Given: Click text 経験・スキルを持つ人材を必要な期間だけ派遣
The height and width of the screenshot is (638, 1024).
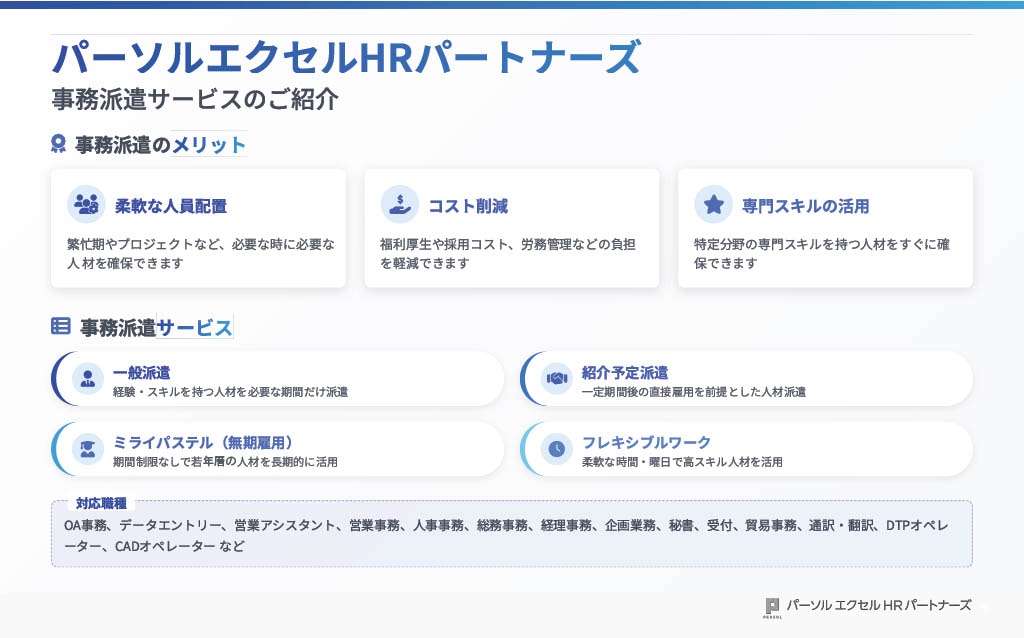Looking at the screenshot, I should (231, 392).
